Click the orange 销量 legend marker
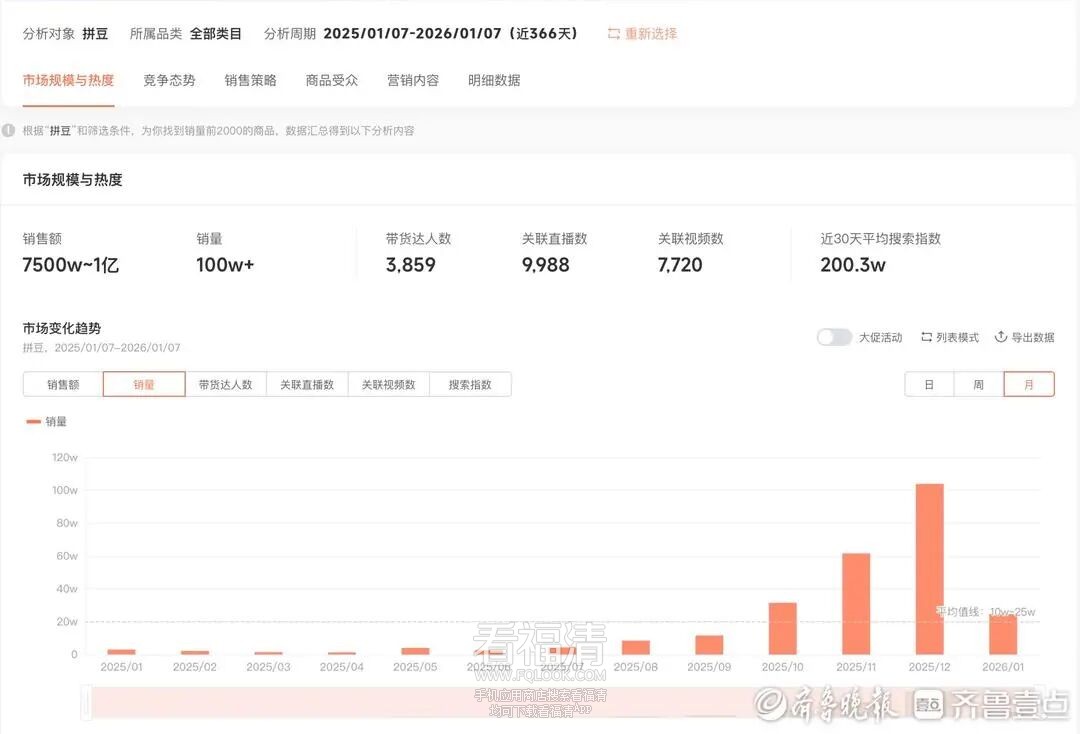Image resolution: width=1080 pixels, height=734 pixels. click(x=33, y=422)
